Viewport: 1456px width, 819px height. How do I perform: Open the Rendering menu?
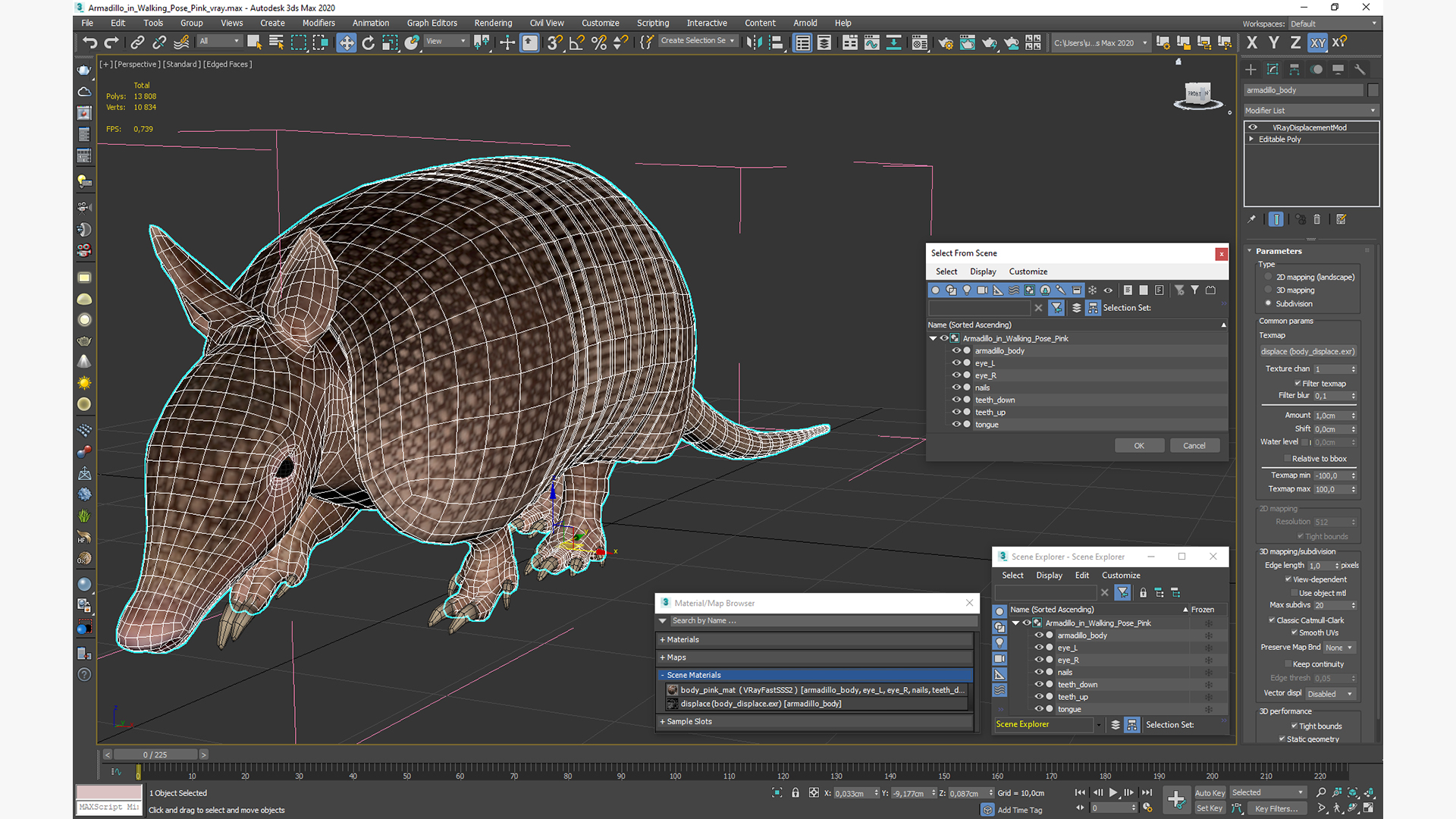[493, 23]
